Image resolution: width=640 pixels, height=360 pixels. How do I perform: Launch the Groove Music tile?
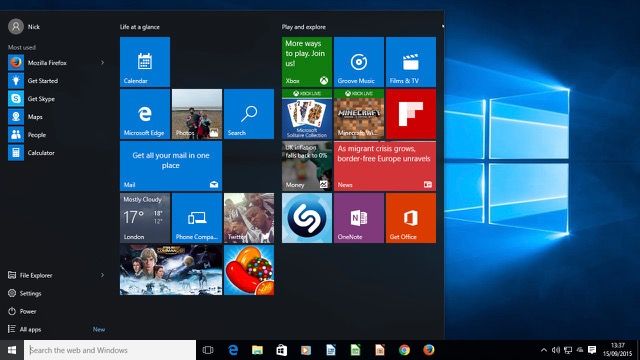tap(359, 62)
